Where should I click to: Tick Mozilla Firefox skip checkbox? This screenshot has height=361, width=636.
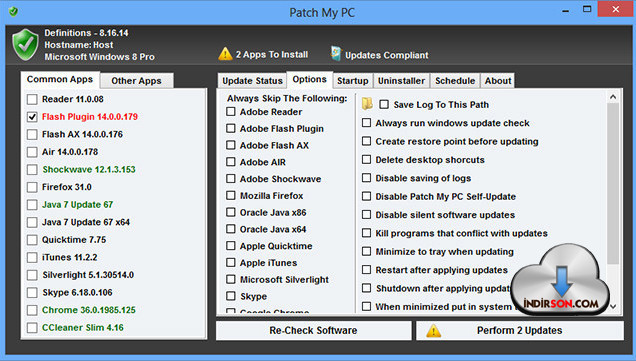(x=231, y=196)
